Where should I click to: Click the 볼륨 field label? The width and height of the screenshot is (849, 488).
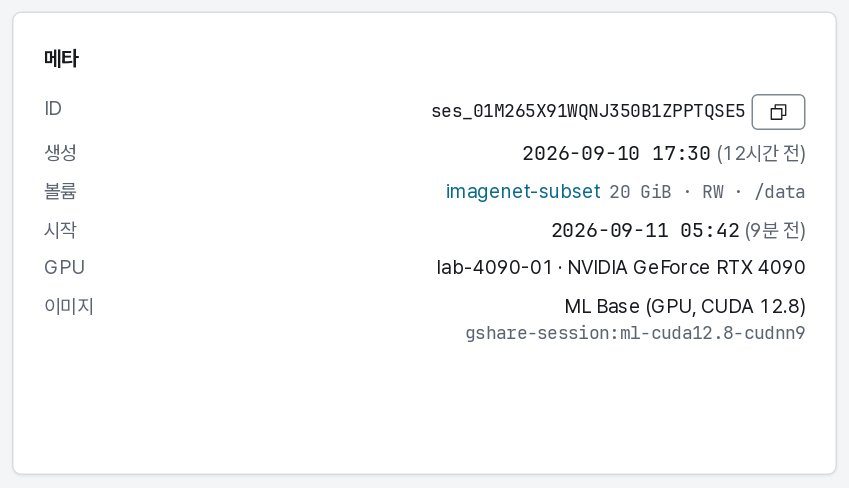(60, 191)
